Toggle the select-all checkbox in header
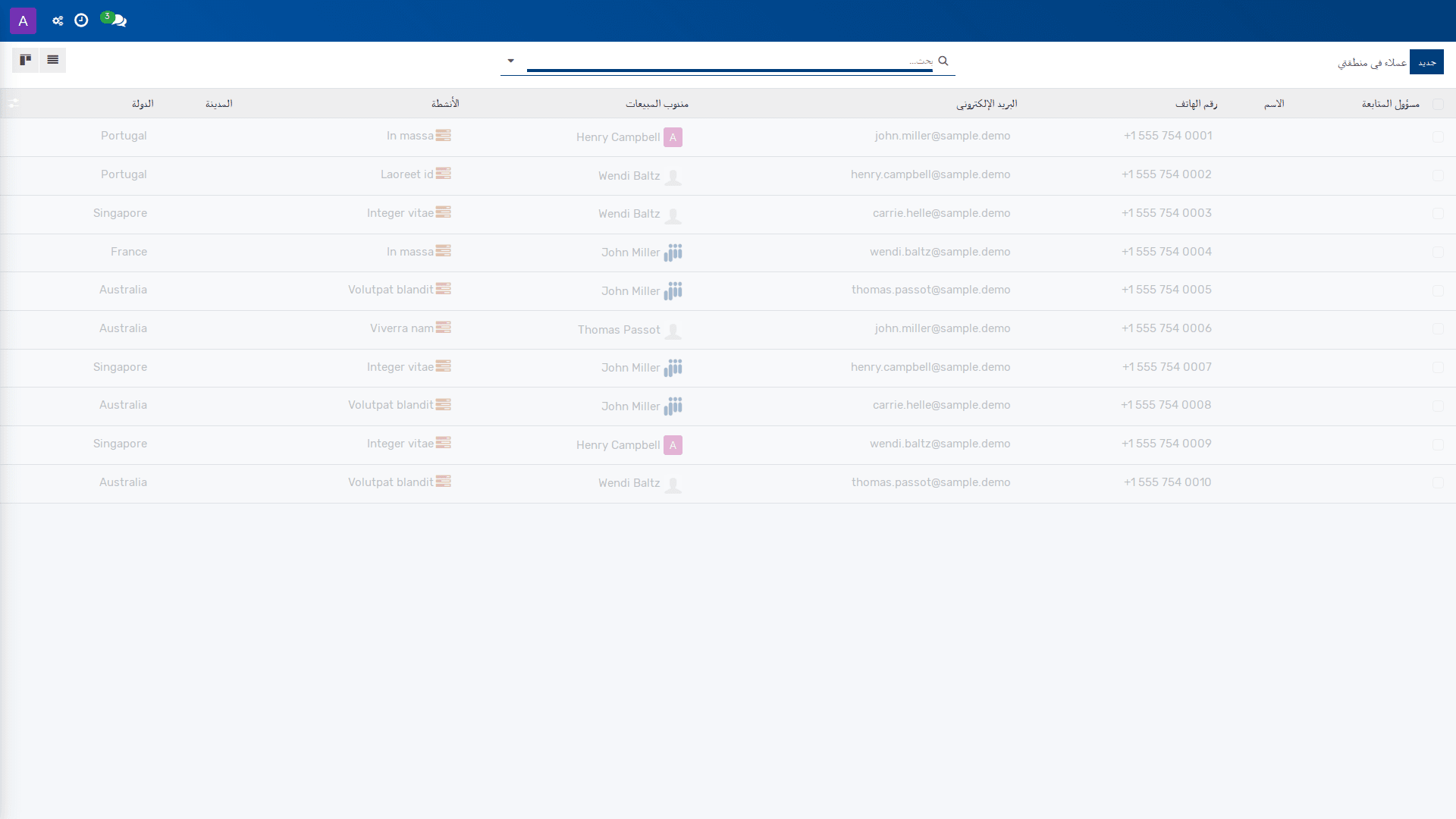This screenshot has width=1456, height=819. pos(1438,104)
